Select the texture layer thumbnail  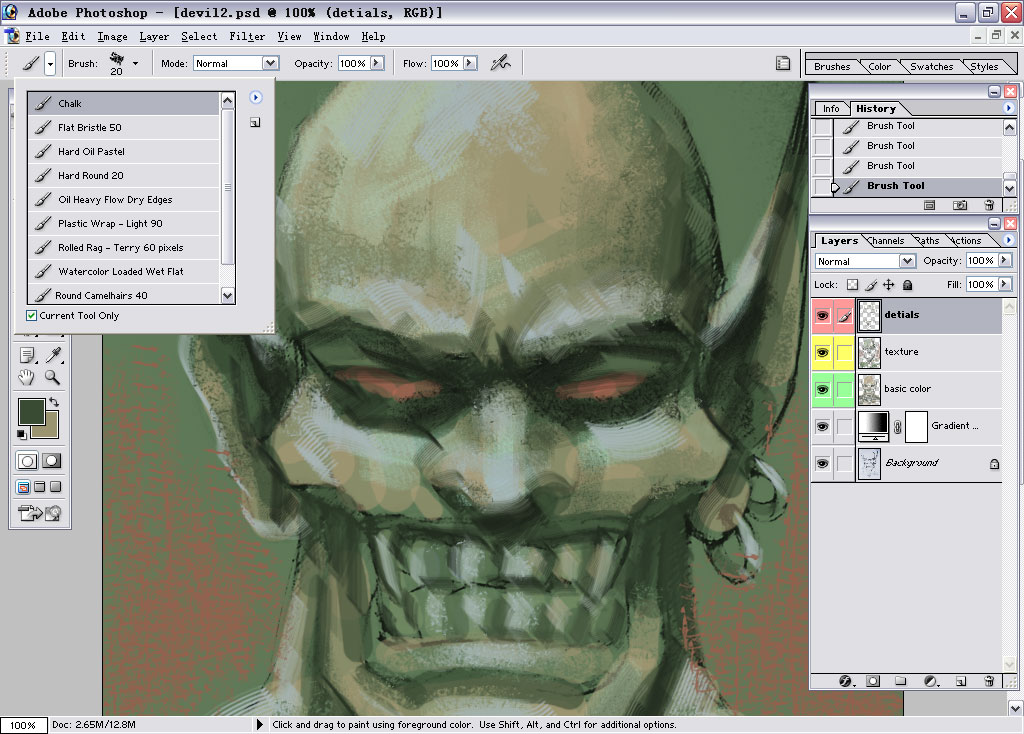coord(869,353)
